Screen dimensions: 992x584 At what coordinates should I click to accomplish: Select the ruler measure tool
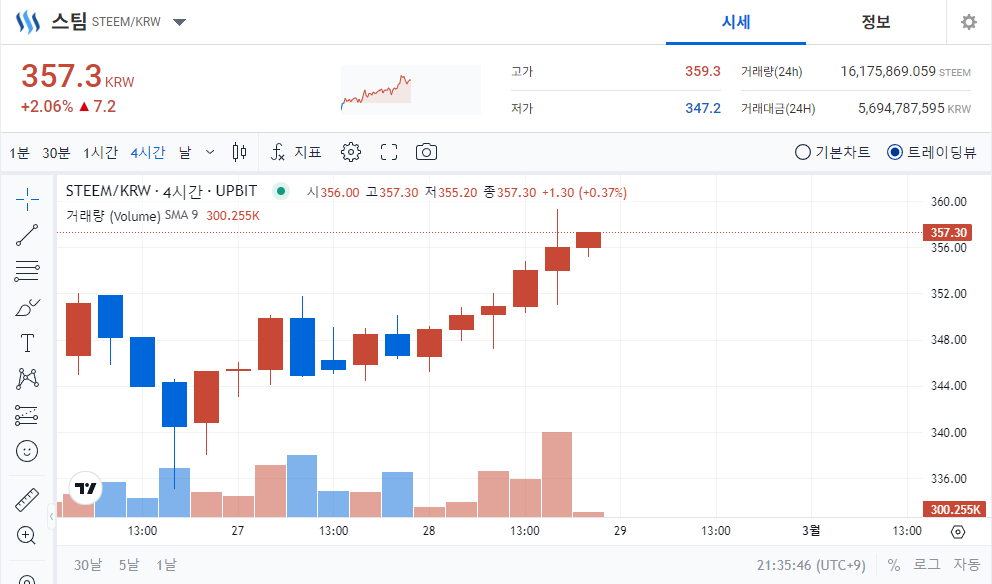point(27,500)
